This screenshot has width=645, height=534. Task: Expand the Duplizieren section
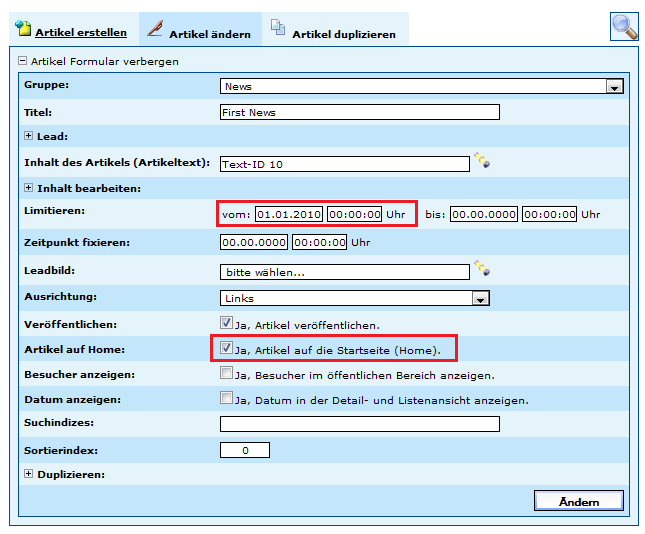click(x=29, y=474)
